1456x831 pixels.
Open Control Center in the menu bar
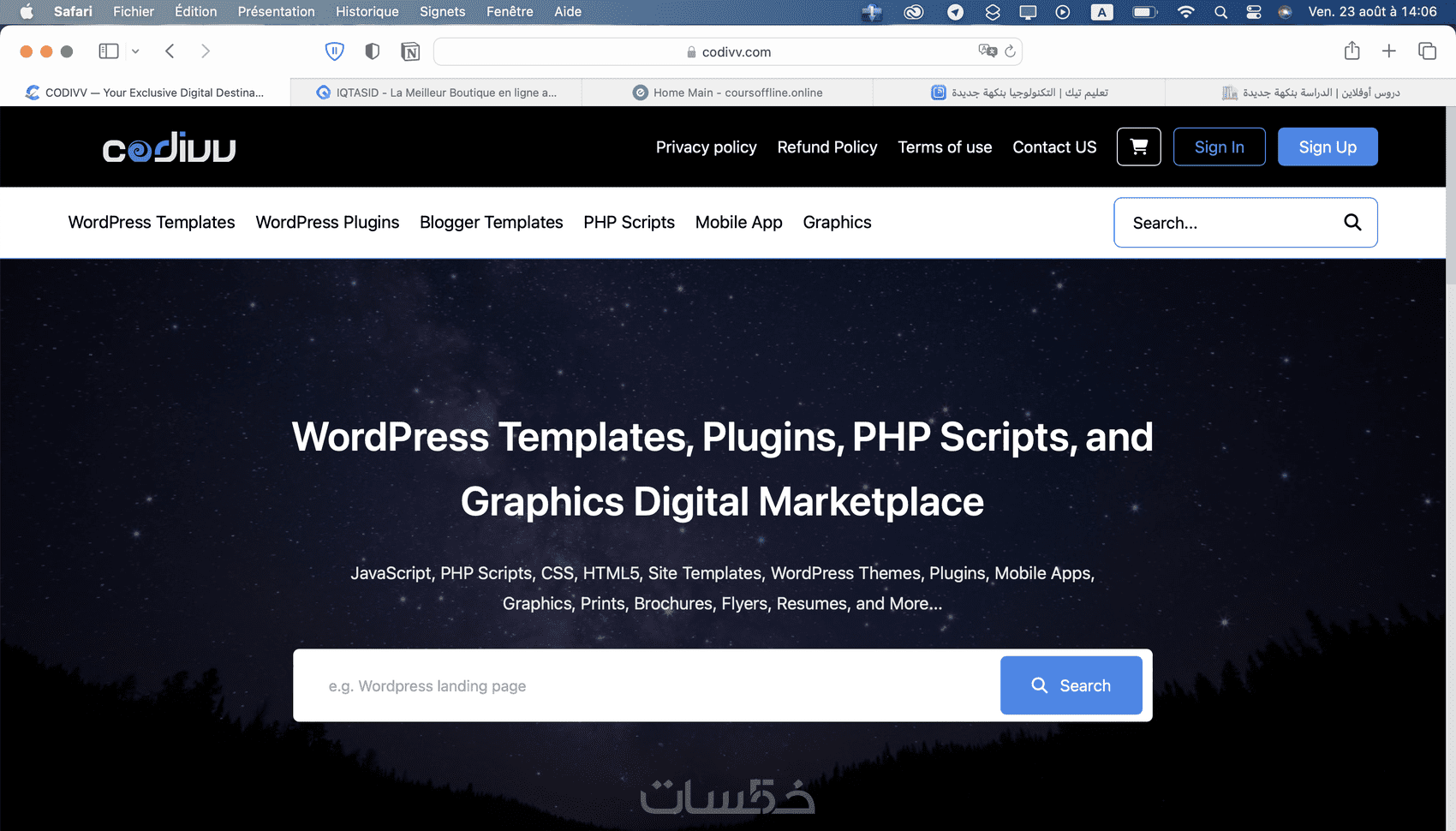point(1254,12)
